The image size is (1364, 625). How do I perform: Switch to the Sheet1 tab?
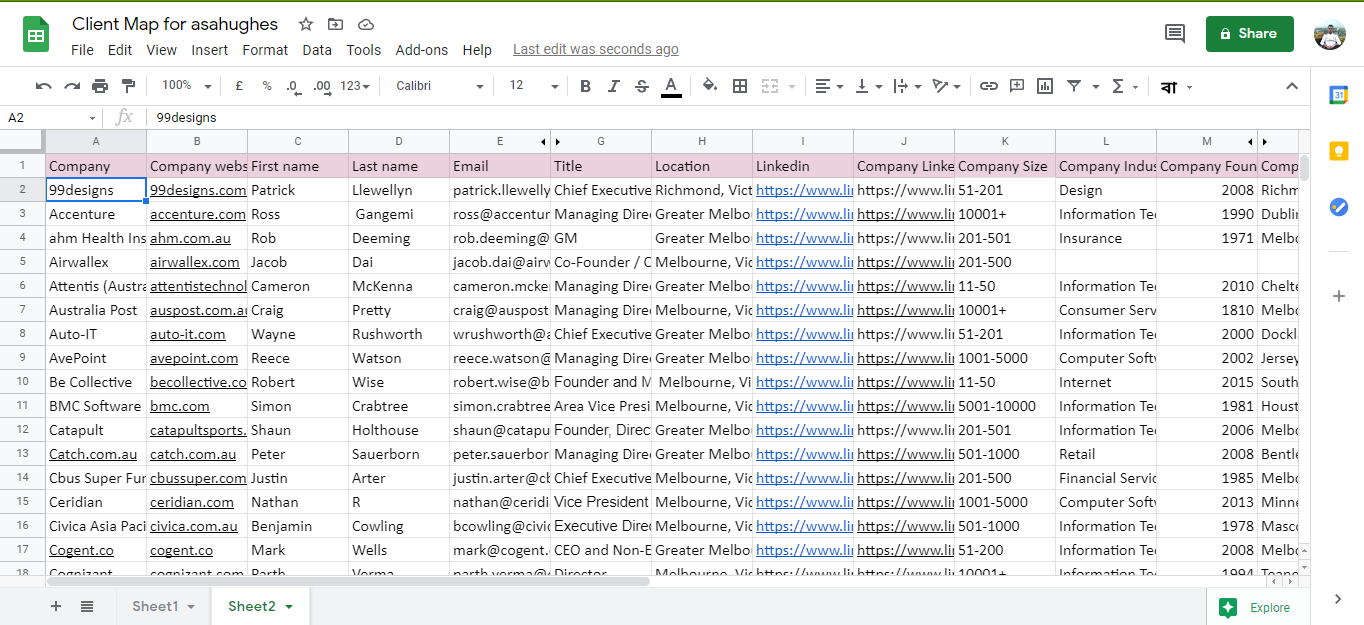(155, 605)
